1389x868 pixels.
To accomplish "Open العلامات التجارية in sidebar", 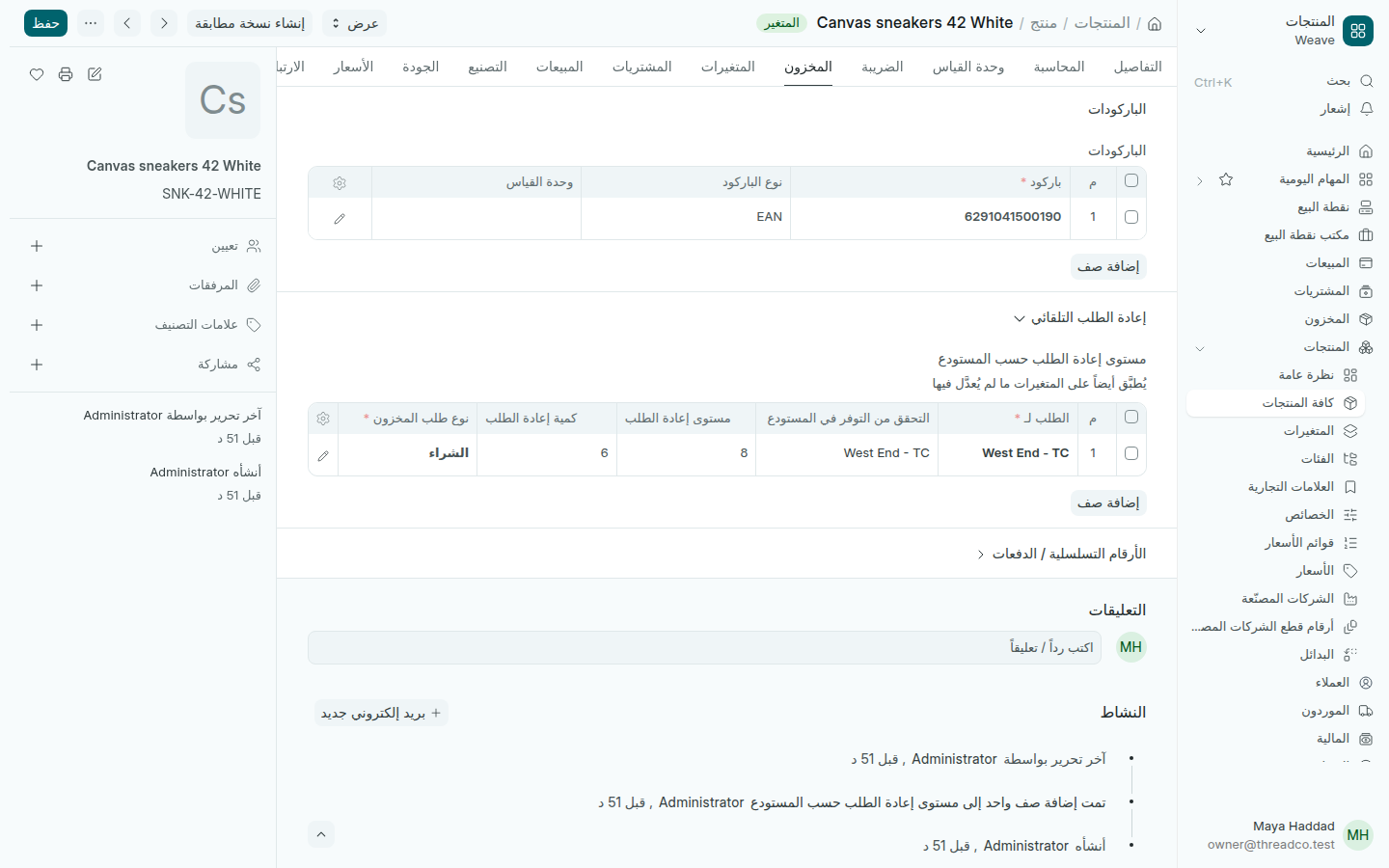I will [x=1275, y=487].
